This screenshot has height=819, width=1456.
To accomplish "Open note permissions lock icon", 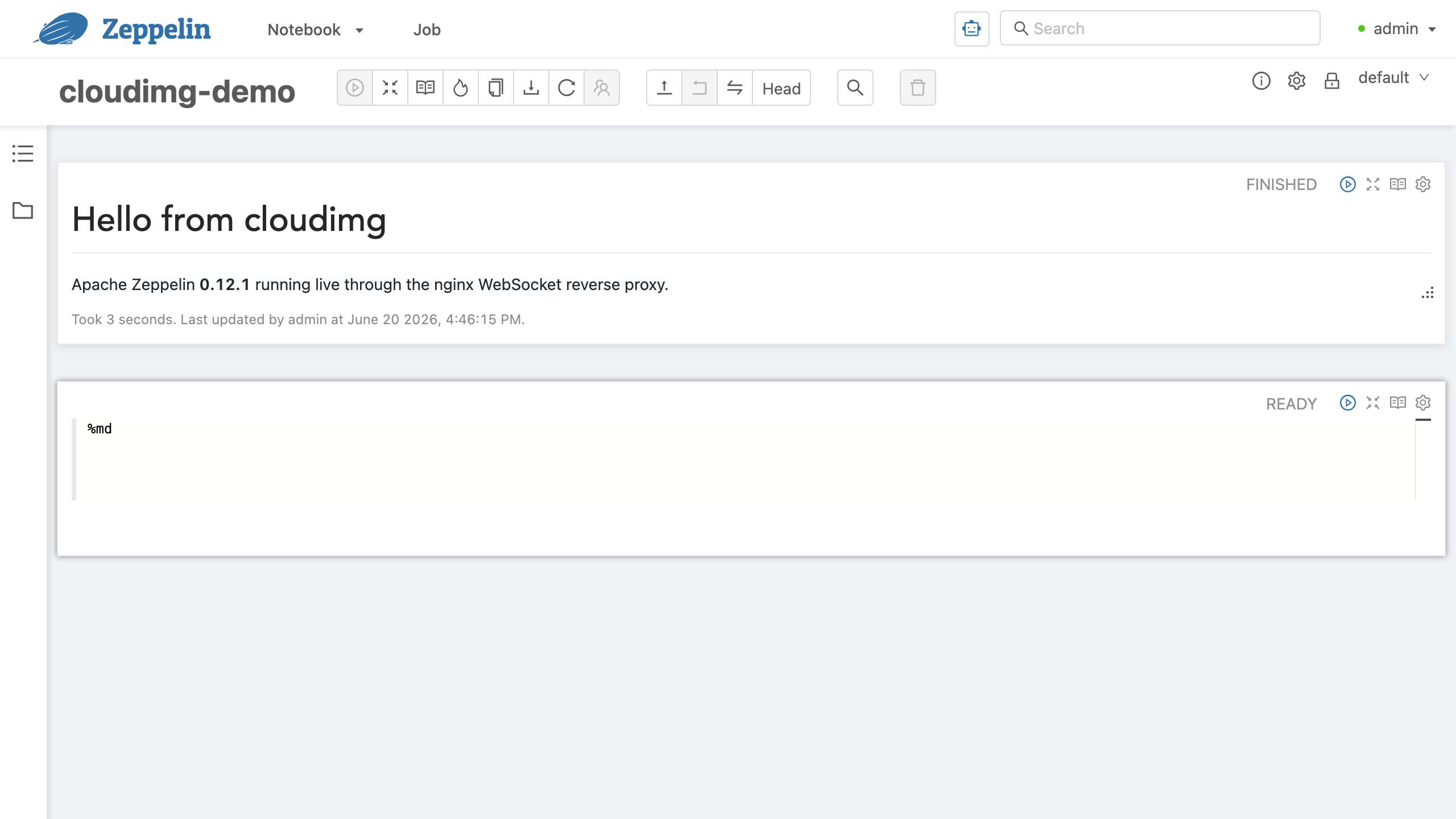I will pyautogui.click(x=1331, y=81).
